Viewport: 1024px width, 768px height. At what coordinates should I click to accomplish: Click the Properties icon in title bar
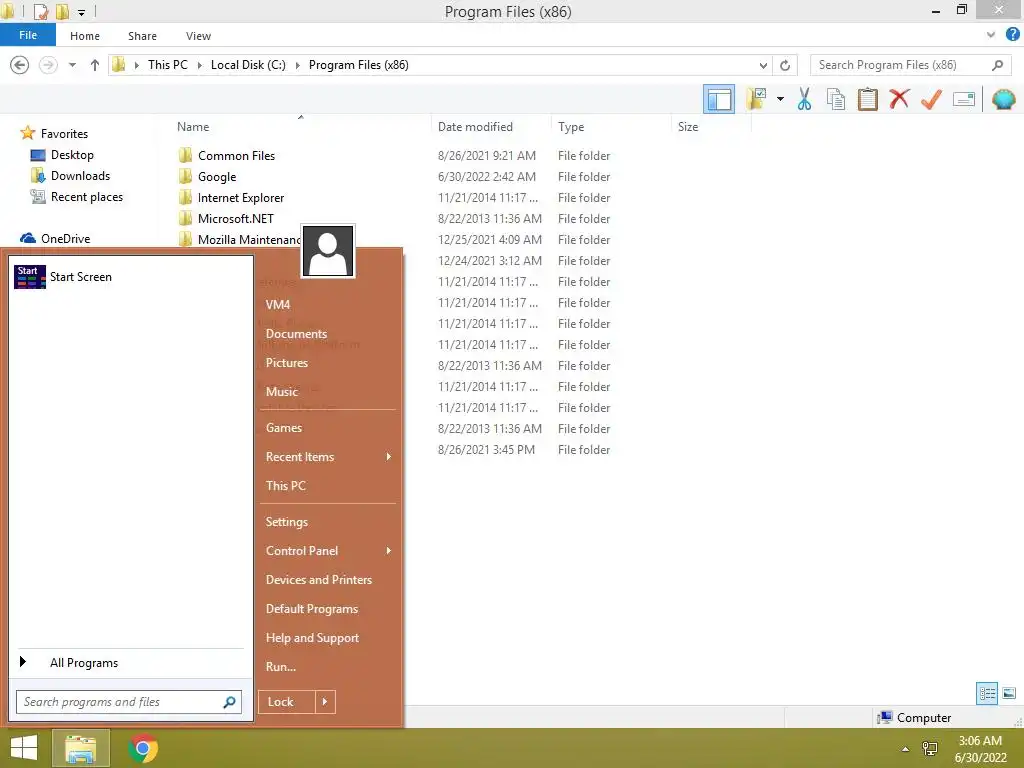(40, 11)
